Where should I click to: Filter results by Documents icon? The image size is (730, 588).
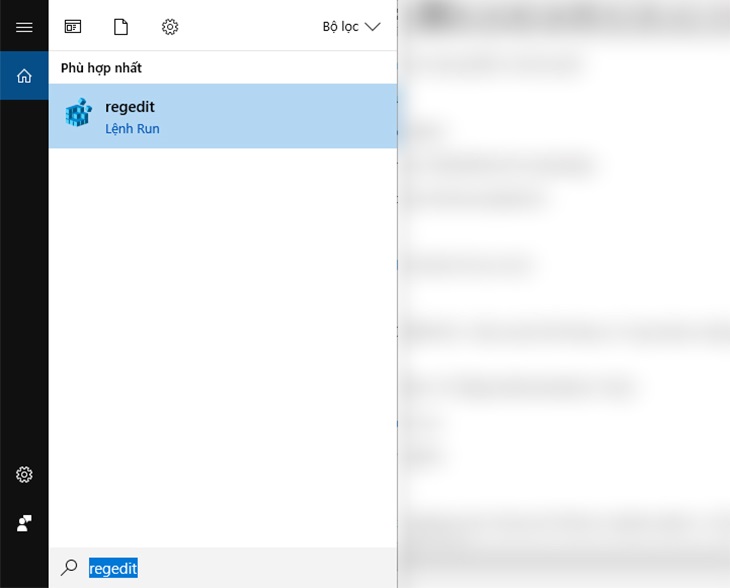tap(121, 27)
